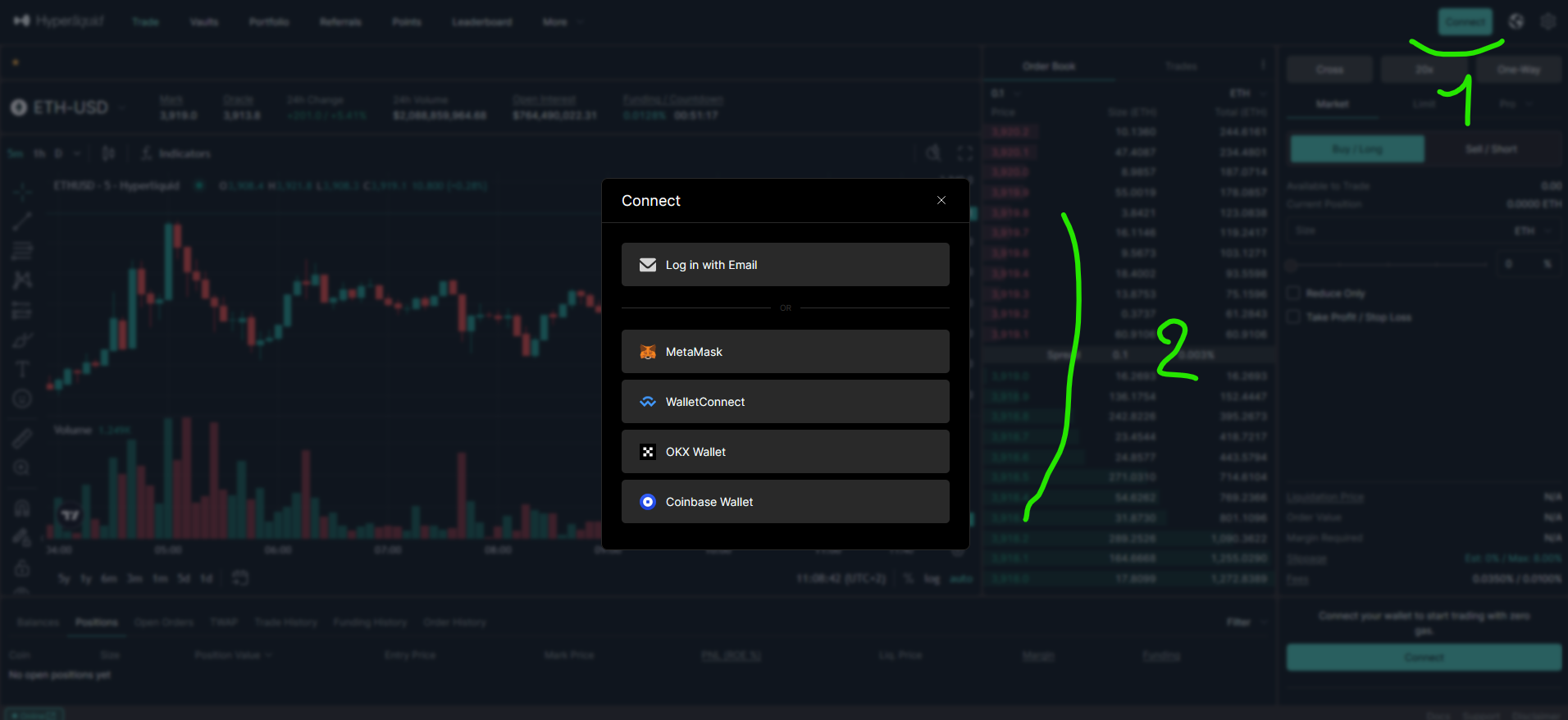Select WalletConnect as connection method

point(786,402)
